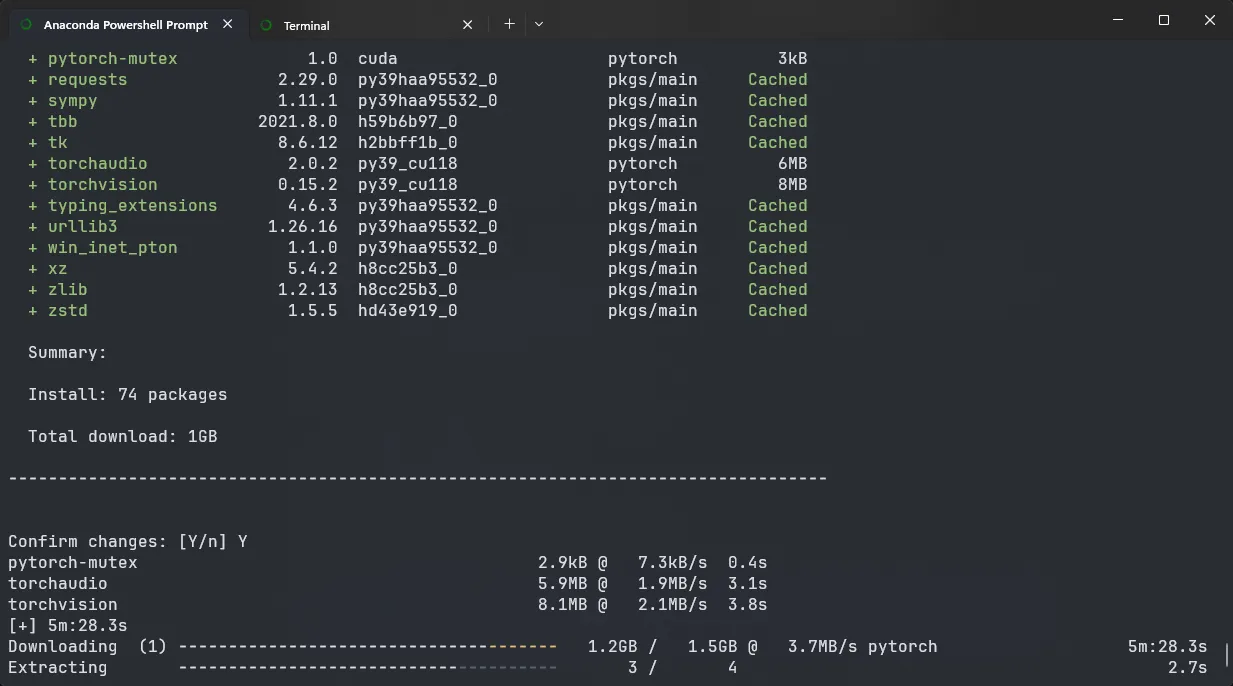The image size is (1233, 686).
Task: Minimize the terminal window
Action: [1117, 20]
